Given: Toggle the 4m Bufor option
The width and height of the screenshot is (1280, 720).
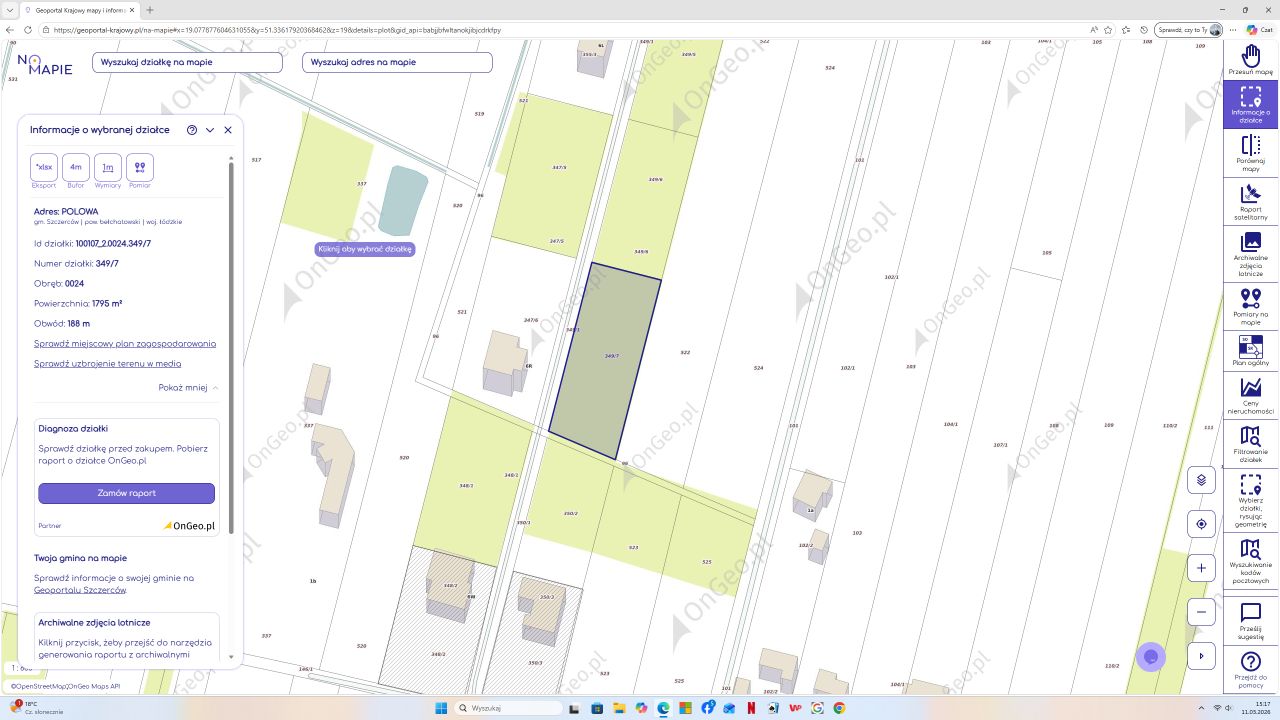Looking at the screenshot, I should coord(76,167).
